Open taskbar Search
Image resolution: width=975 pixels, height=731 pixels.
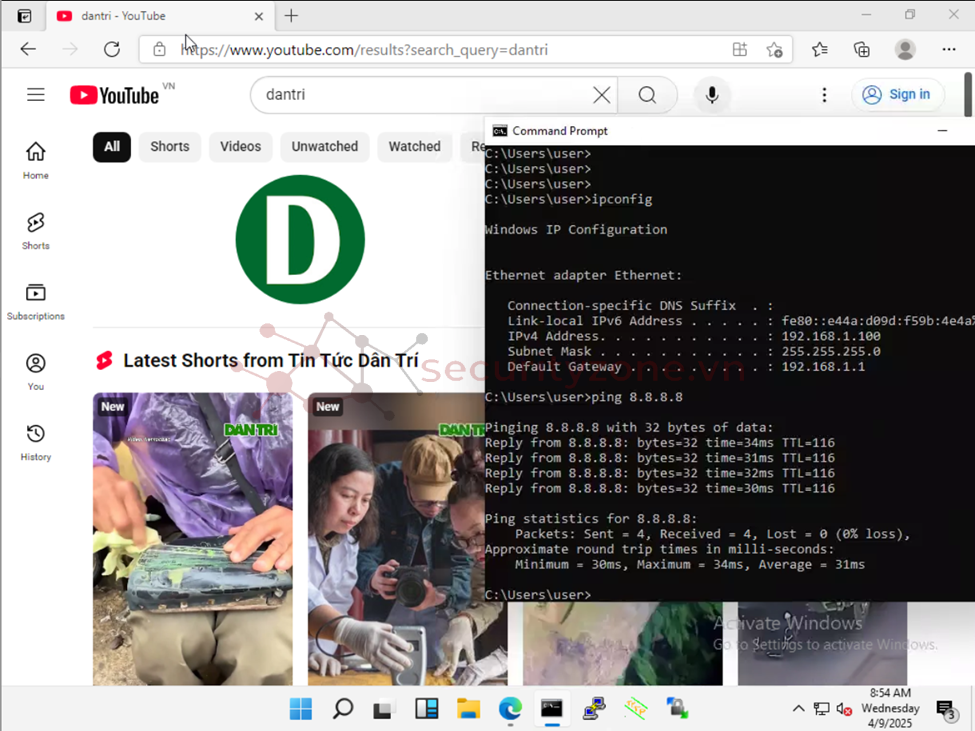(343, 708)
